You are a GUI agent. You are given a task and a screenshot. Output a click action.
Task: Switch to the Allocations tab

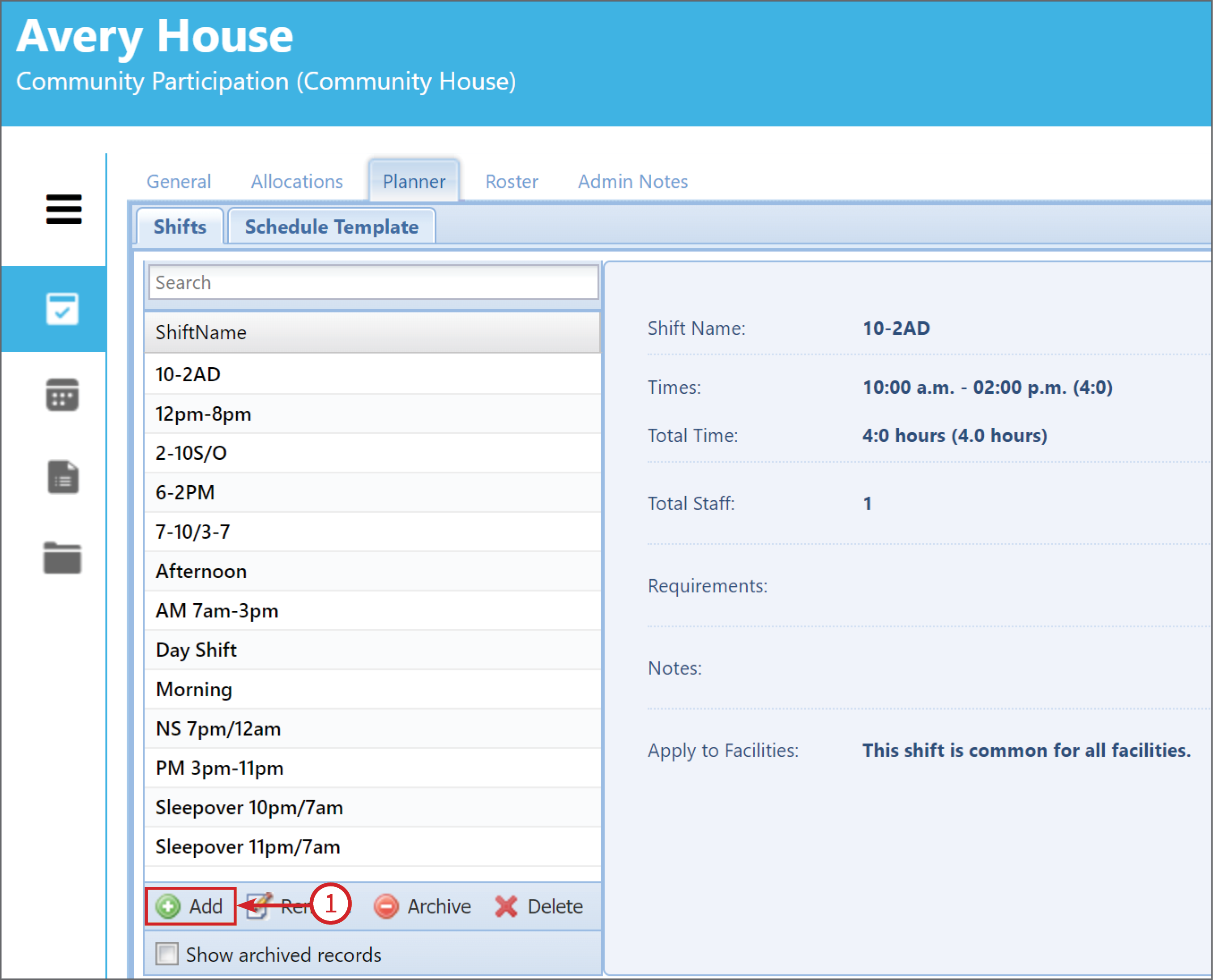pos(297,181)
